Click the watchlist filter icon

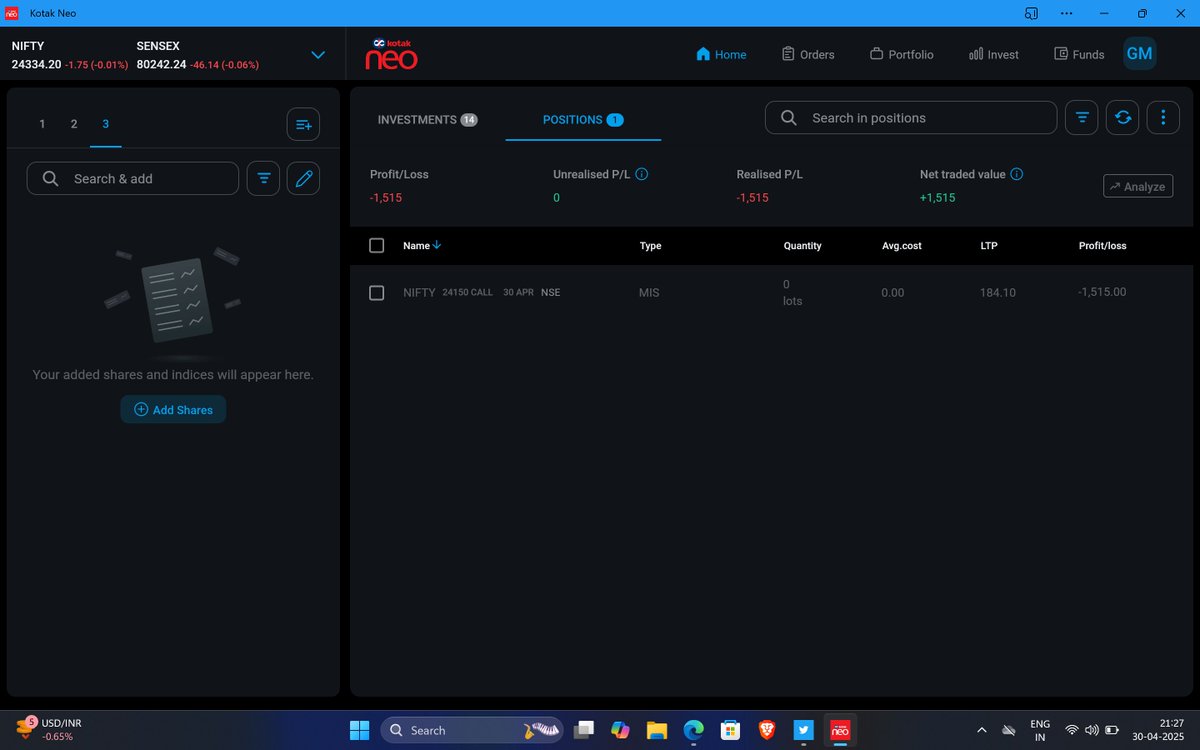pyautogui.click(x=263, y=179)
